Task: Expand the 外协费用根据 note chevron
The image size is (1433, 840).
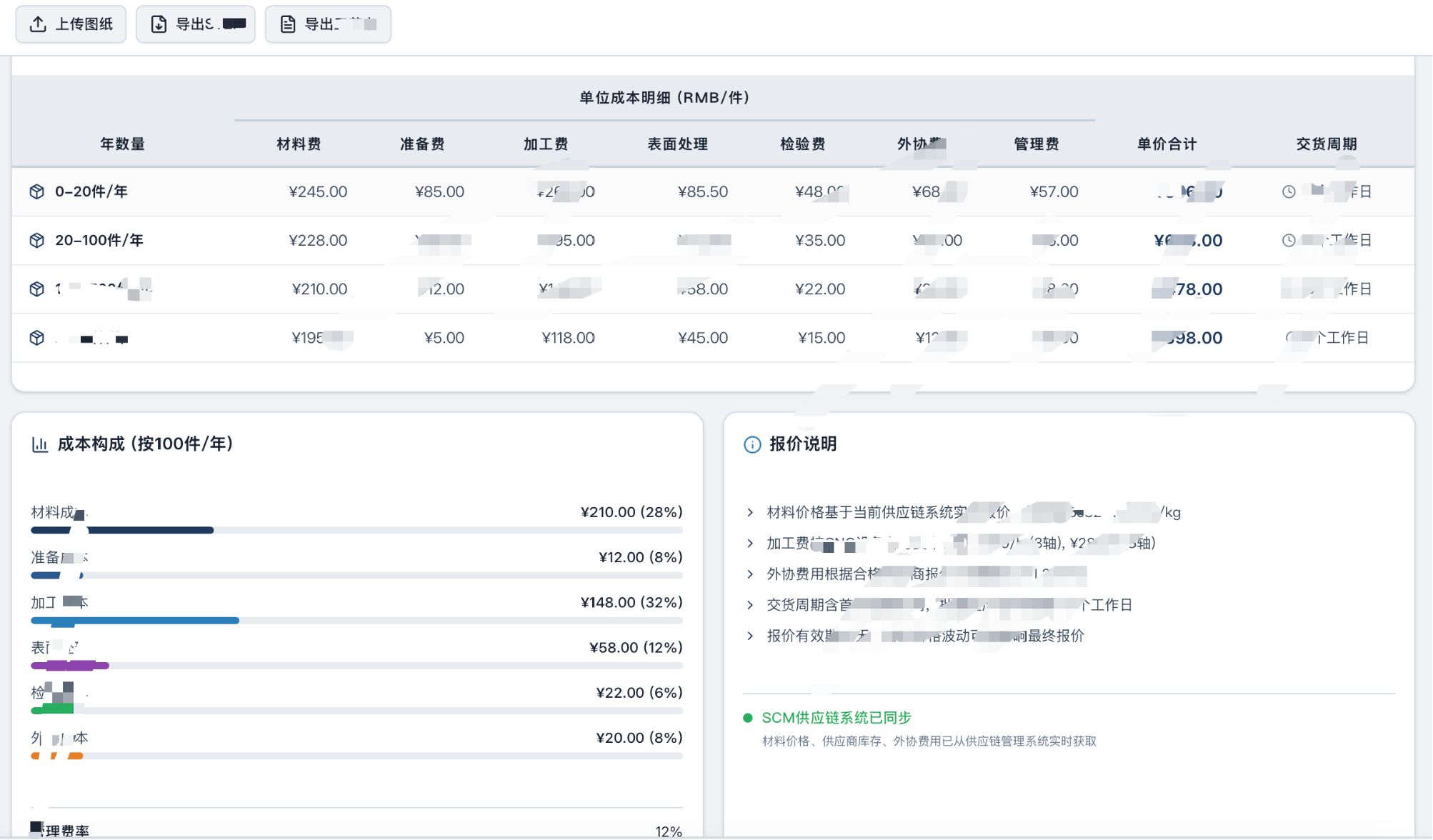Action: pos(750,574)
